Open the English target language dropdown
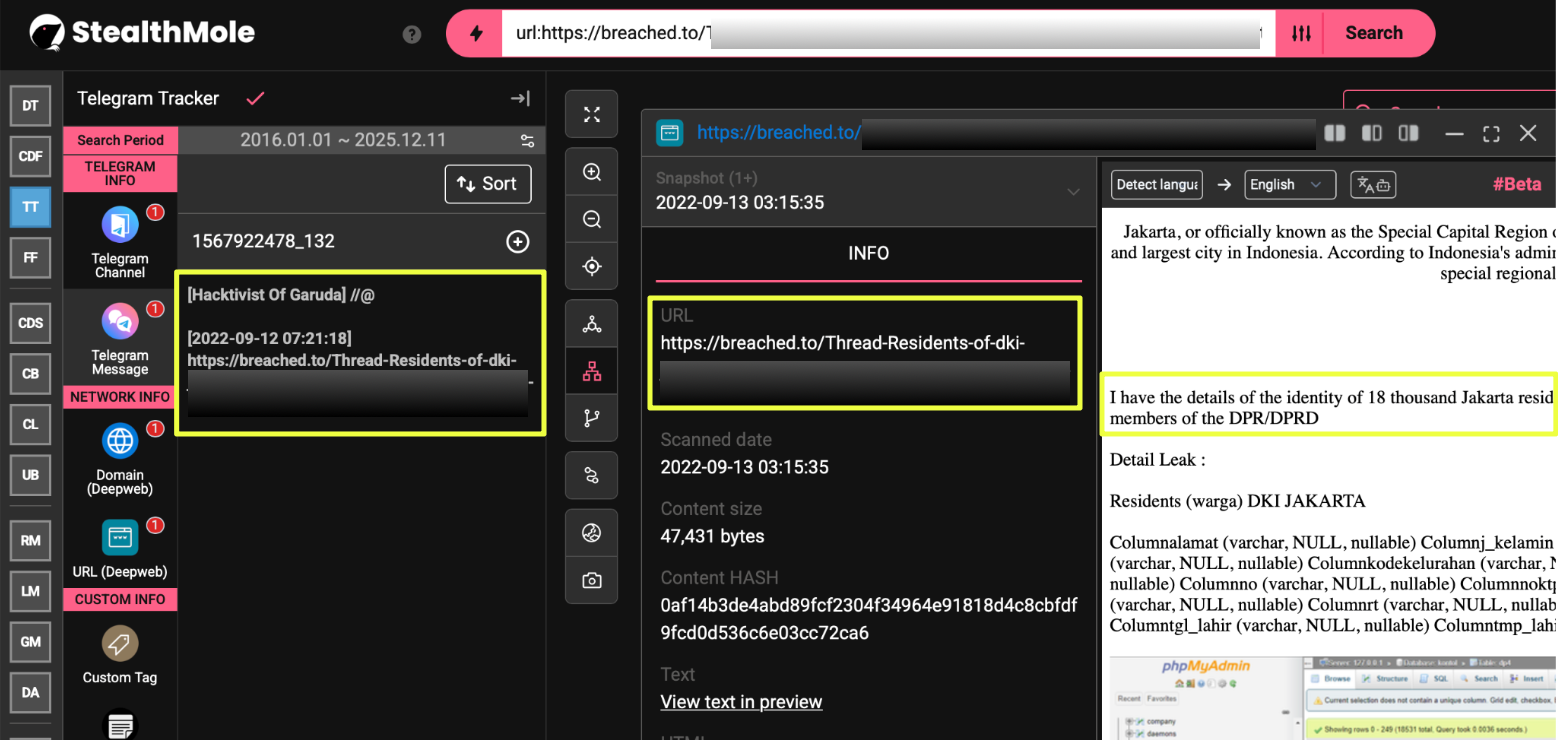This screenshot has width=1558, height=740. [x=1289, y=185]
